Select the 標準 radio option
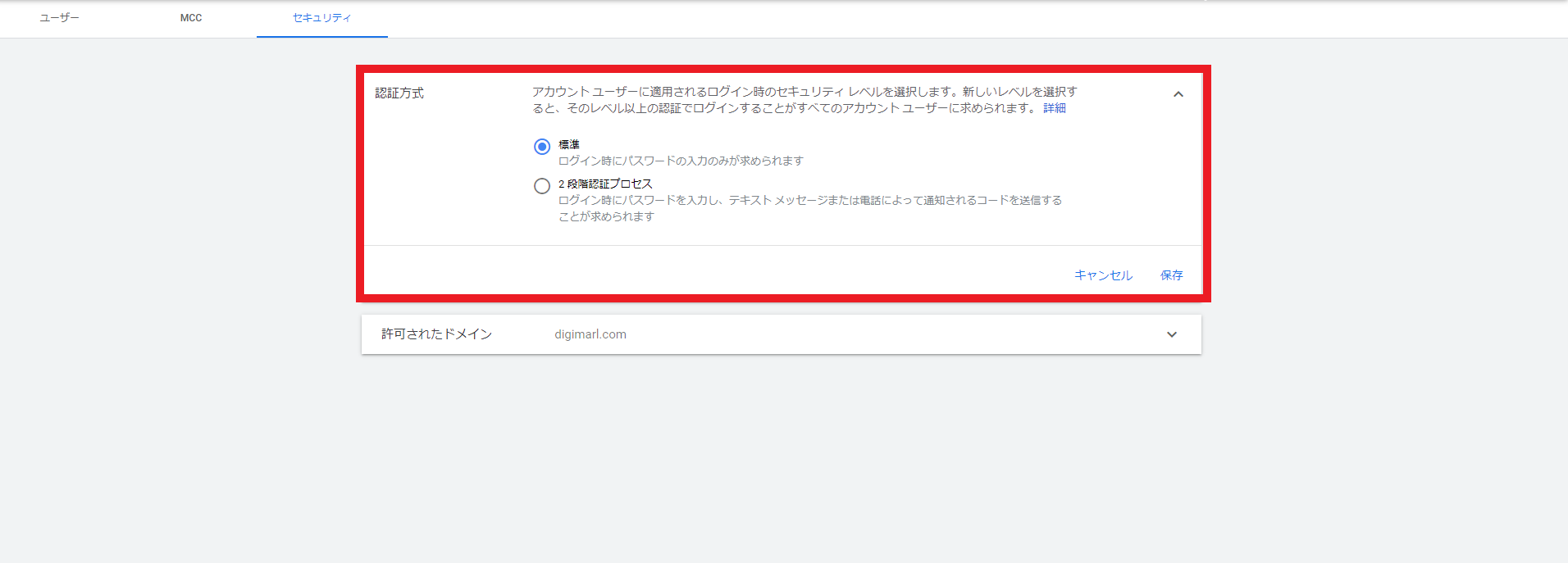 coord(542,147)
